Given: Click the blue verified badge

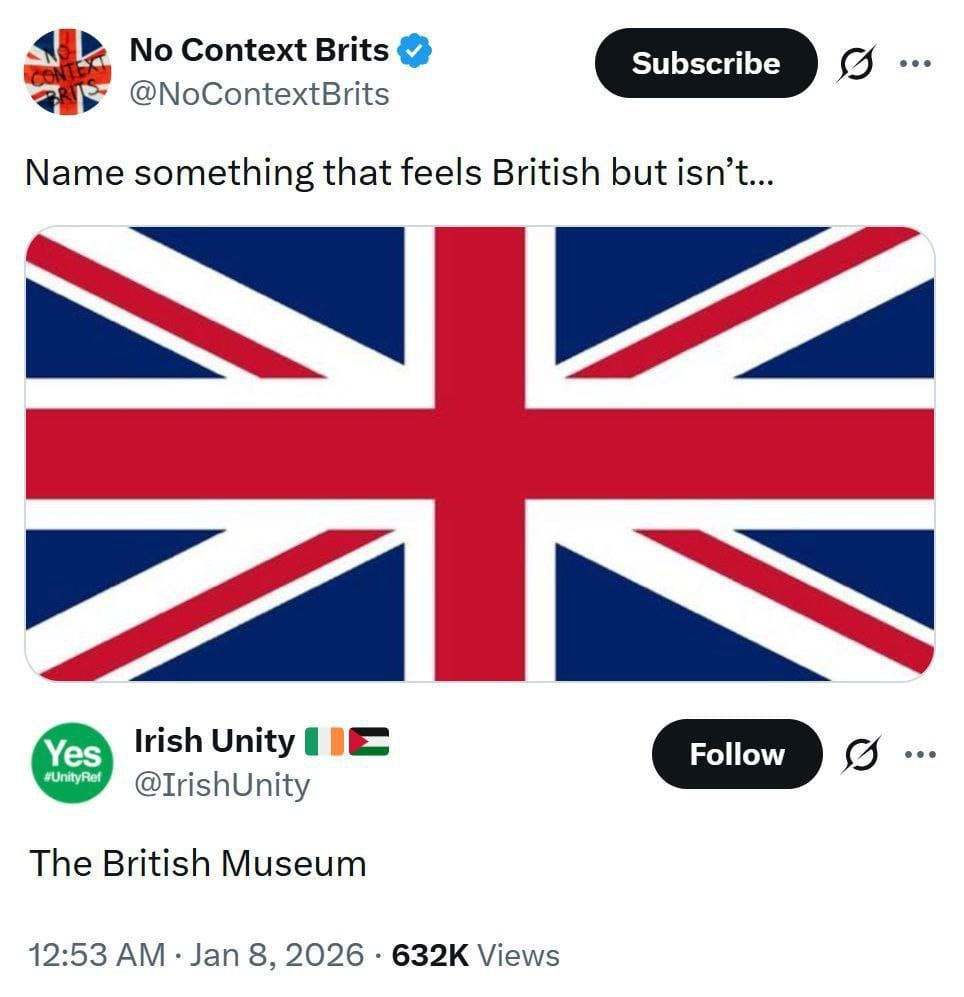Looking at the screenshot, I should (x=413, y=49).
